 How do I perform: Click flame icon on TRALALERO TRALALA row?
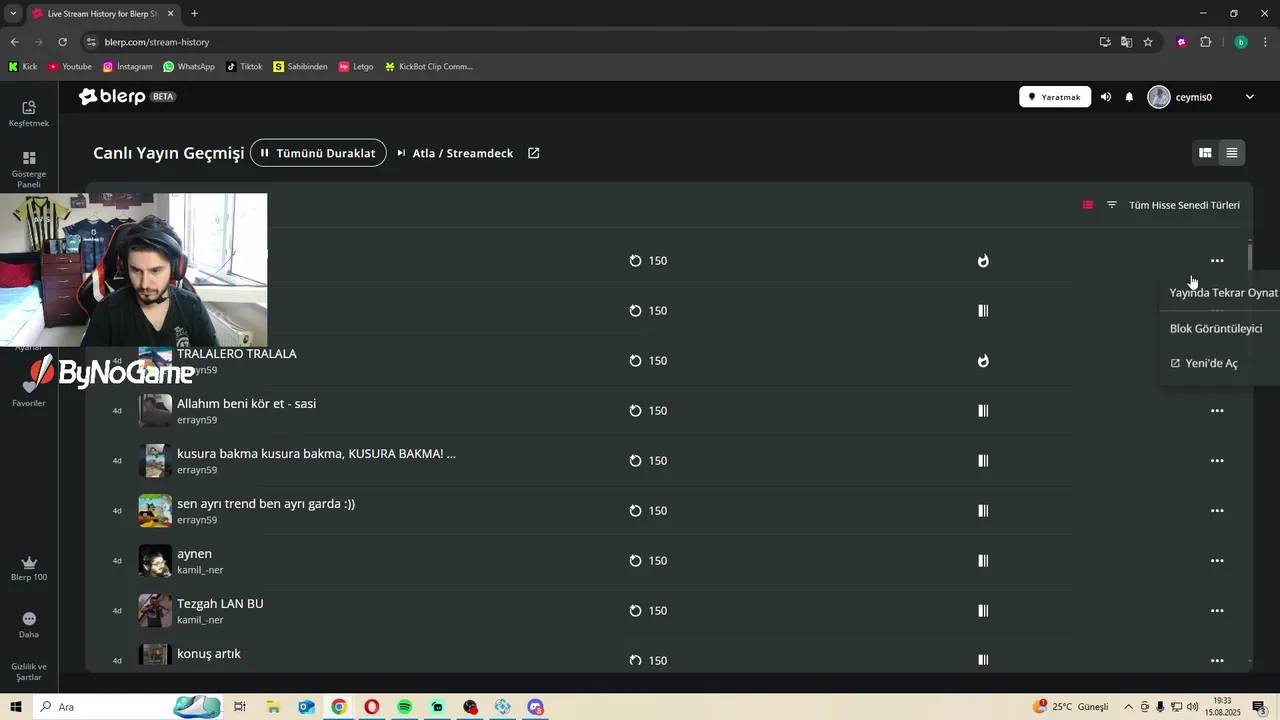983,361
